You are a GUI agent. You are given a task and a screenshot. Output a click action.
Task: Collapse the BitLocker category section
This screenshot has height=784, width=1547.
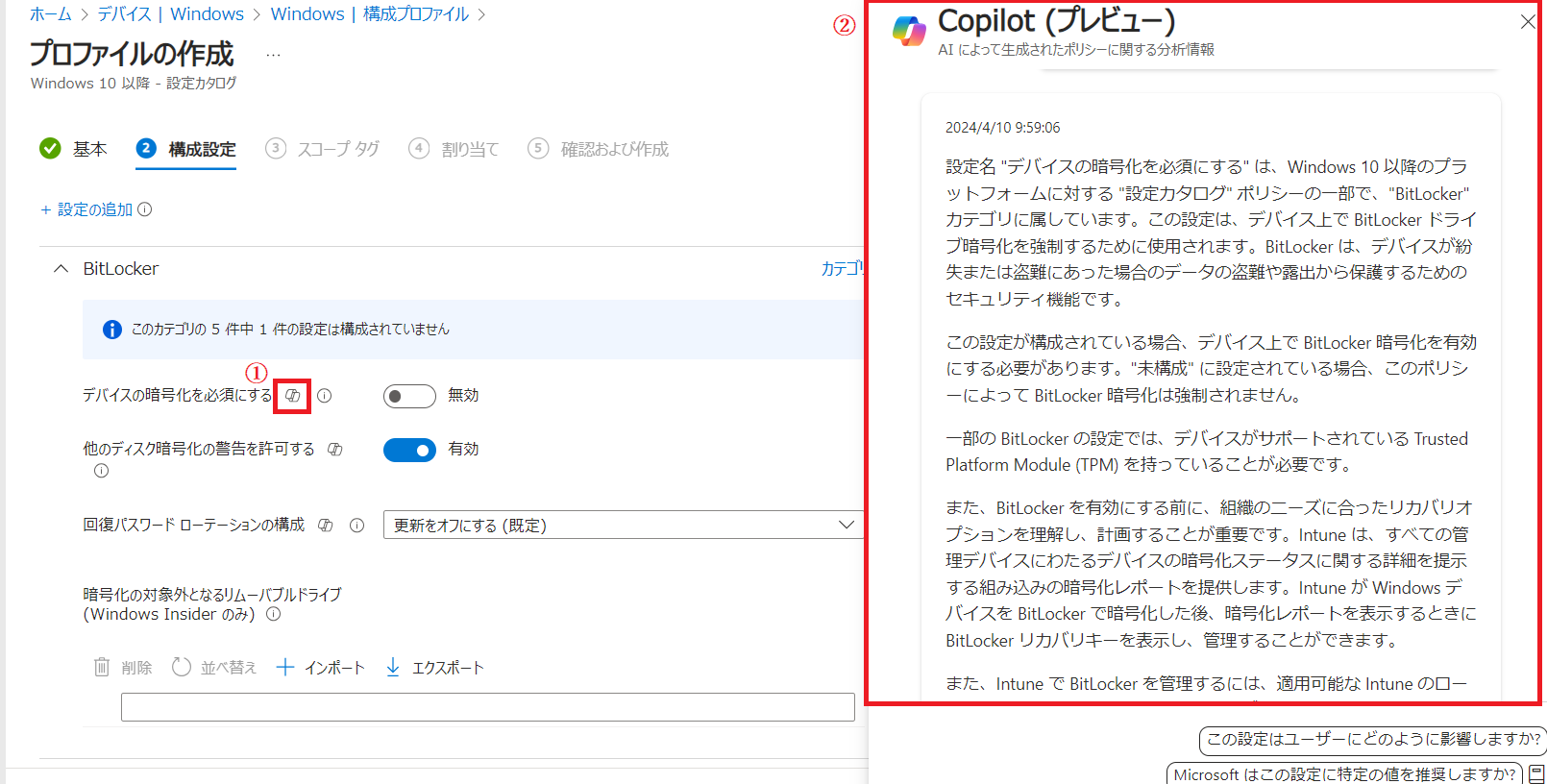tap(61, 269)
